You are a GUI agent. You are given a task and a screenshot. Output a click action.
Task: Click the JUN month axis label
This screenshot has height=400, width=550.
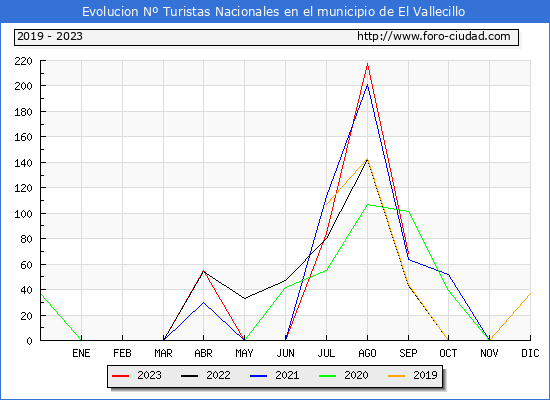[x=286, y=353]
